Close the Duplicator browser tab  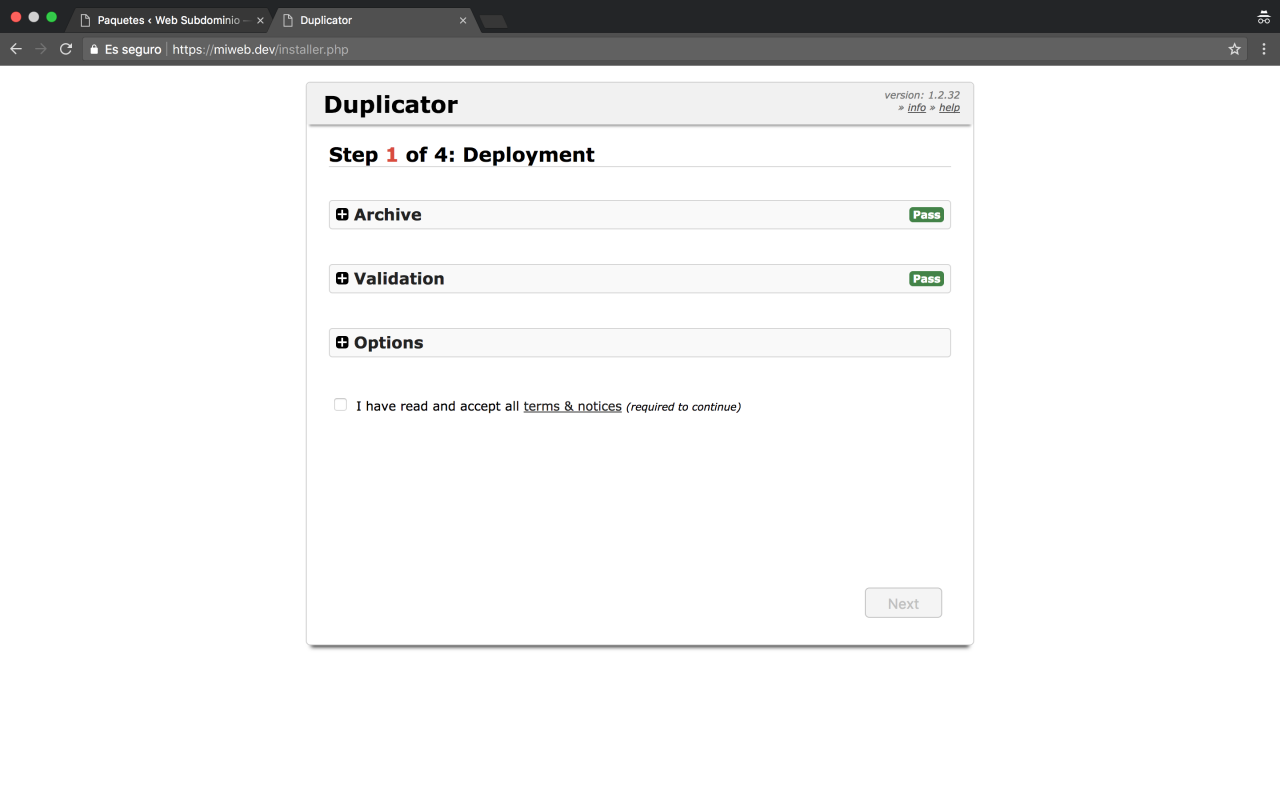pos(463,20)
